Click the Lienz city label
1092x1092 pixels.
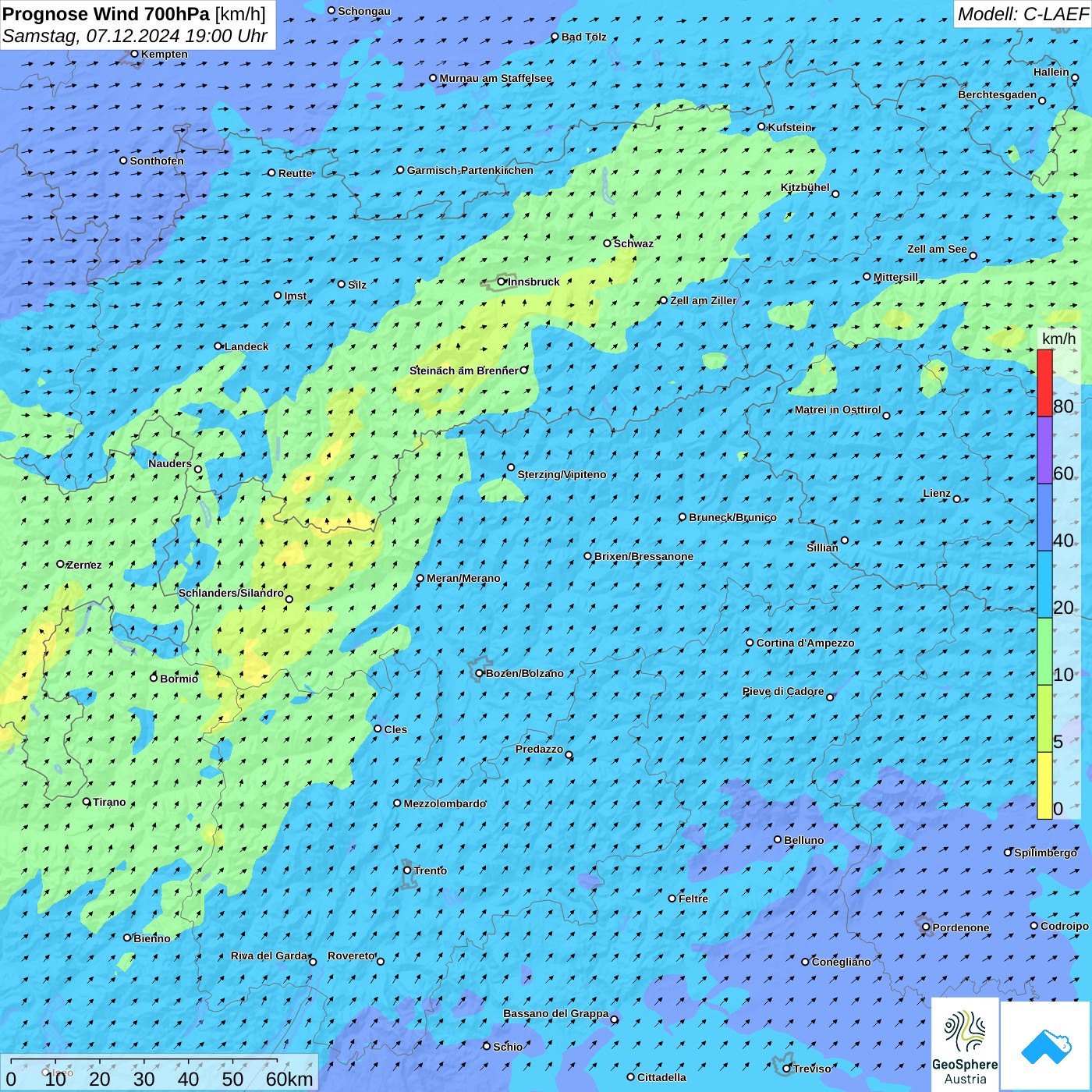coord(937,493)
